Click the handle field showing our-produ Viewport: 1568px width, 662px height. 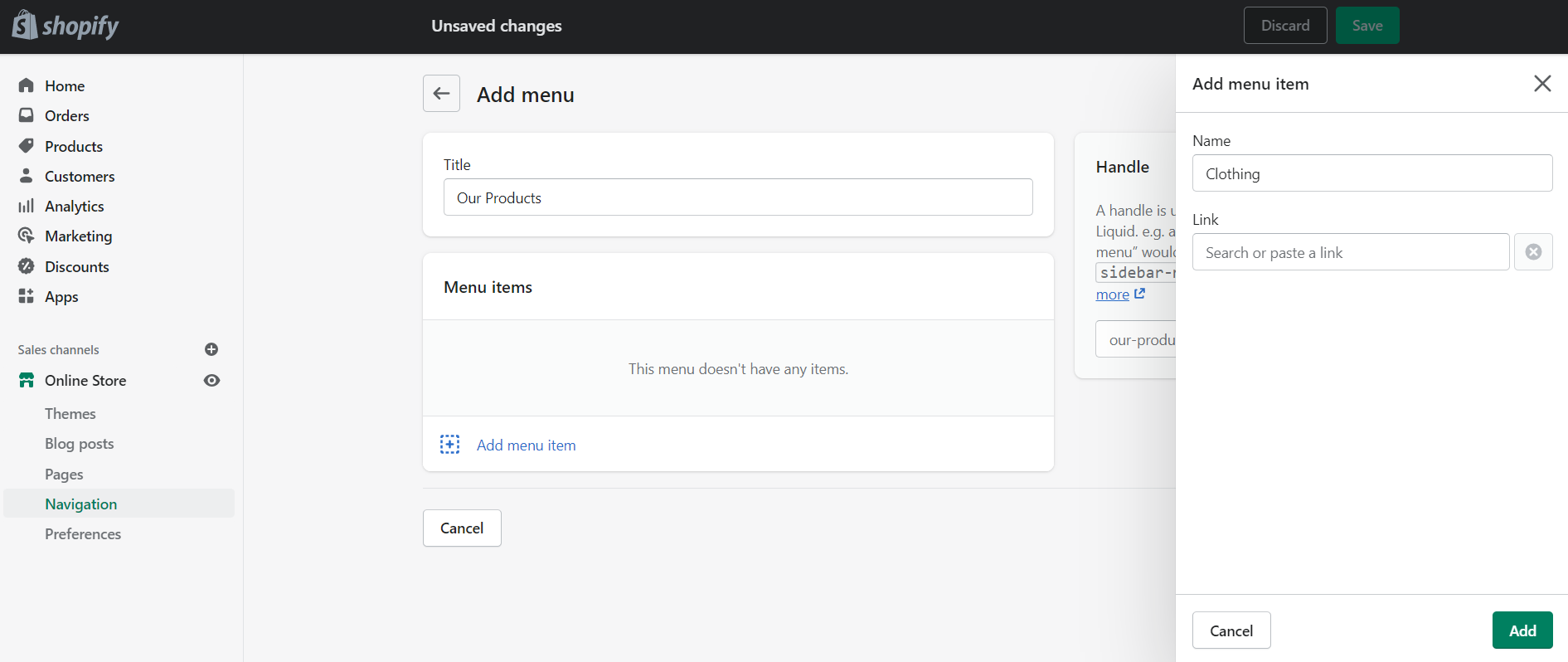tap(1135, 338)
